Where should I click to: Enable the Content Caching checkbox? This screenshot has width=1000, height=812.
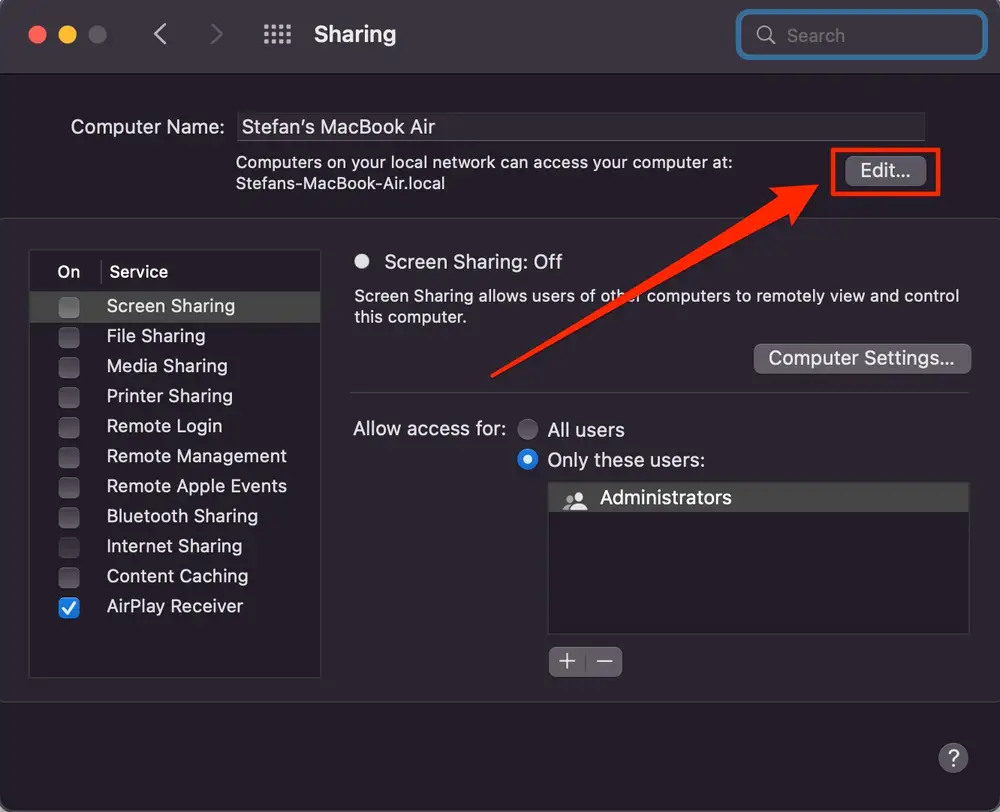coord(69,577)
